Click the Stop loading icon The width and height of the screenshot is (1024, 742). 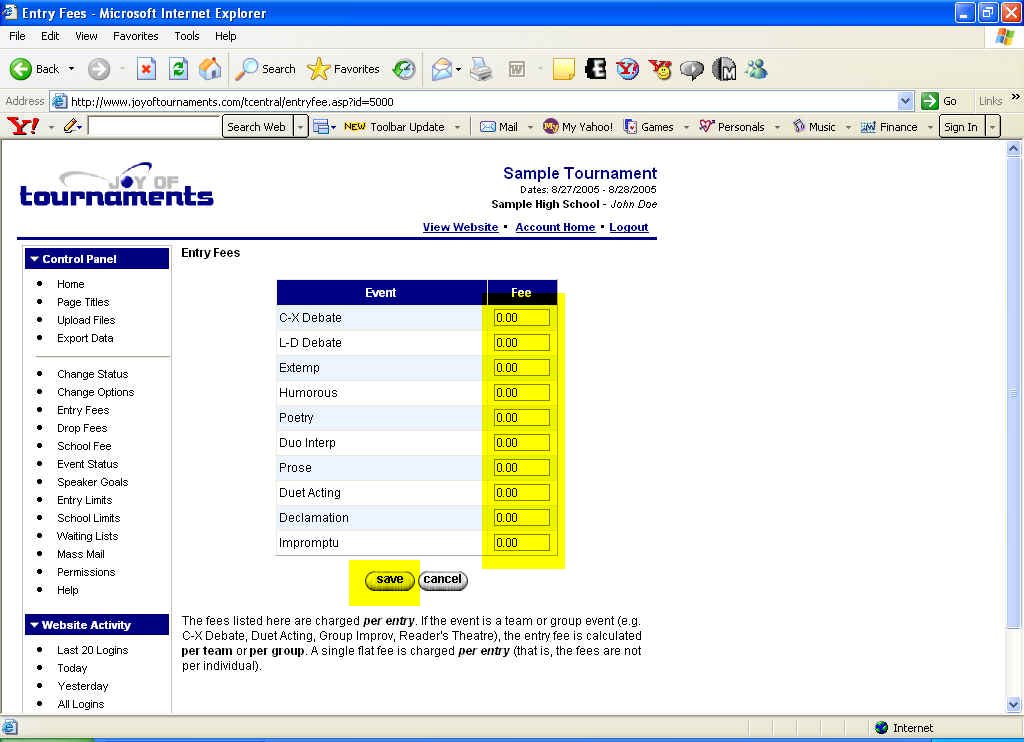tap(146, 69)
